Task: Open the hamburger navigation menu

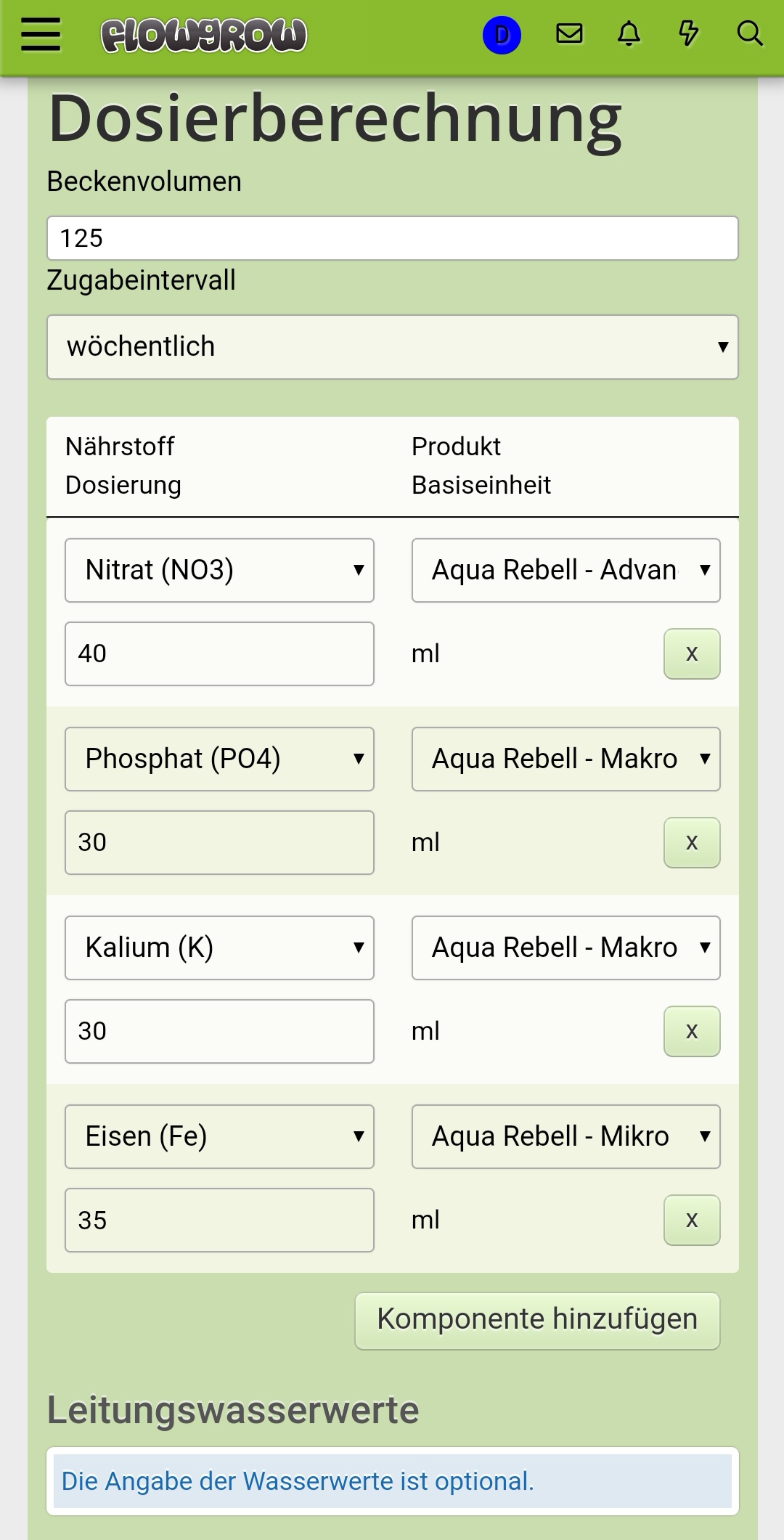Action: pyautogui.click(x=40, y=34)
